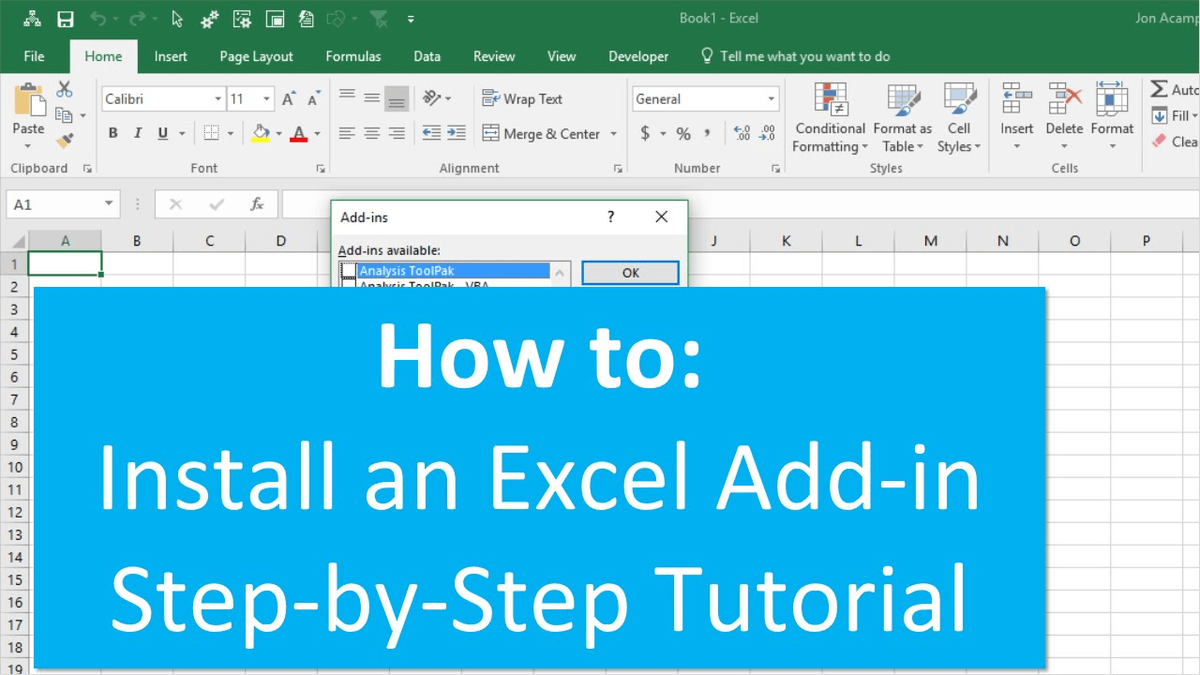This screenshot has width=1200, height=675.
Task: Toggle Underline formatting
Action: 161,133
